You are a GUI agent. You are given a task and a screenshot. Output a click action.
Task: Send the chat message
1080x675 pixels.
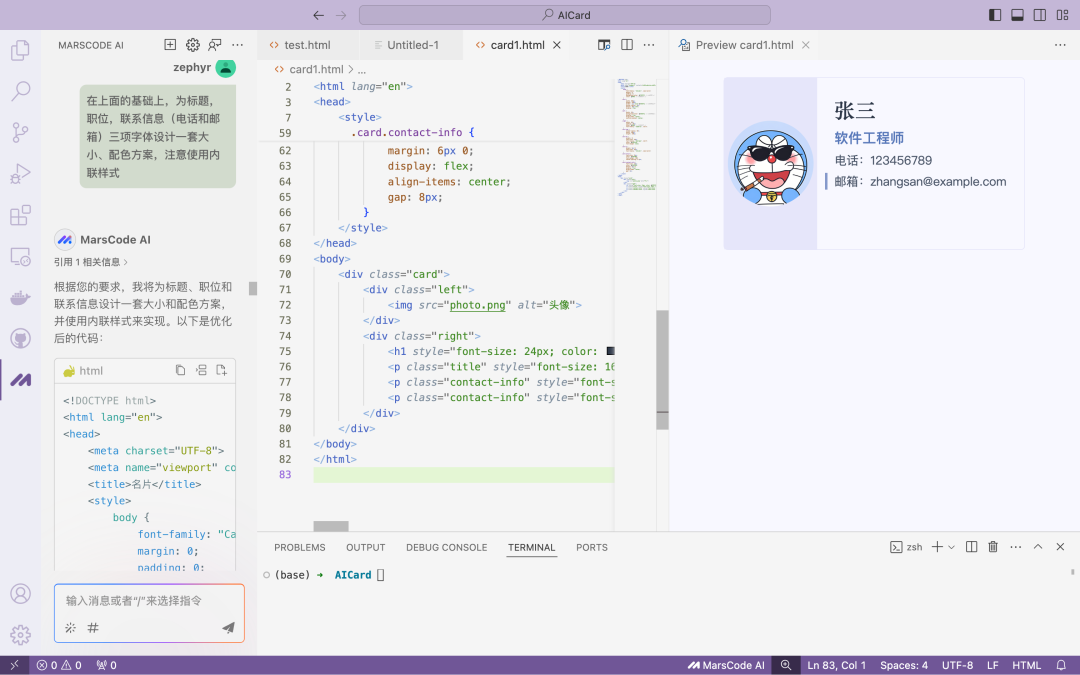coord(228,627)
